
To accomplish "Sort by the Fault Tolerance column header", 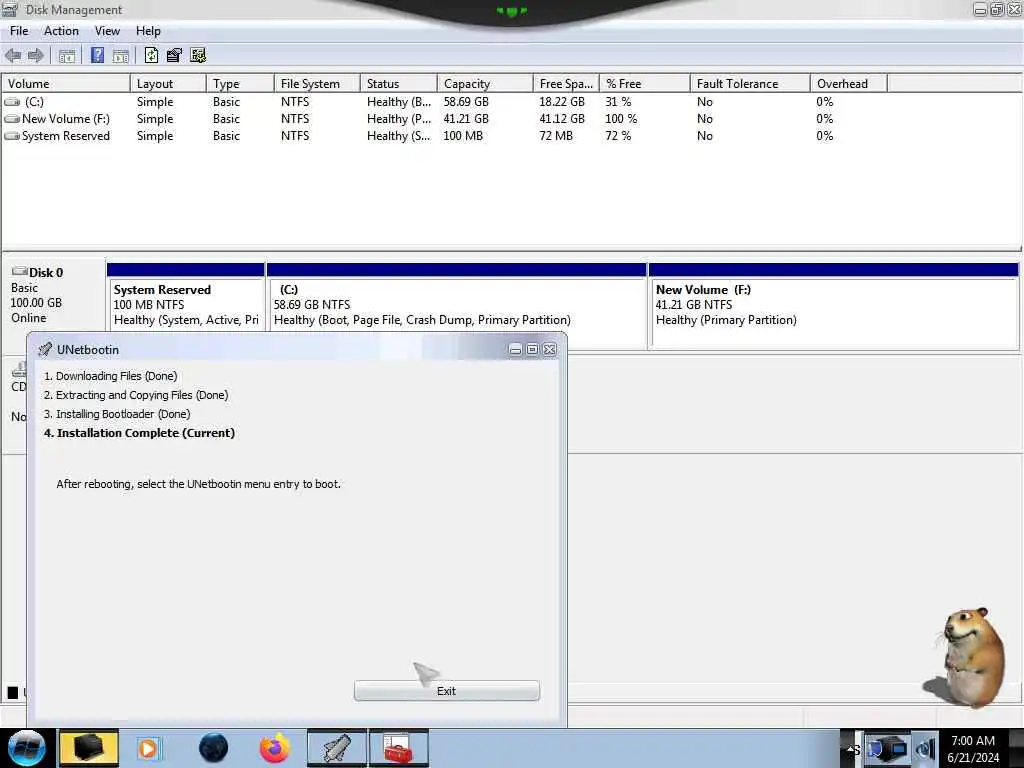I will point(750,84).
